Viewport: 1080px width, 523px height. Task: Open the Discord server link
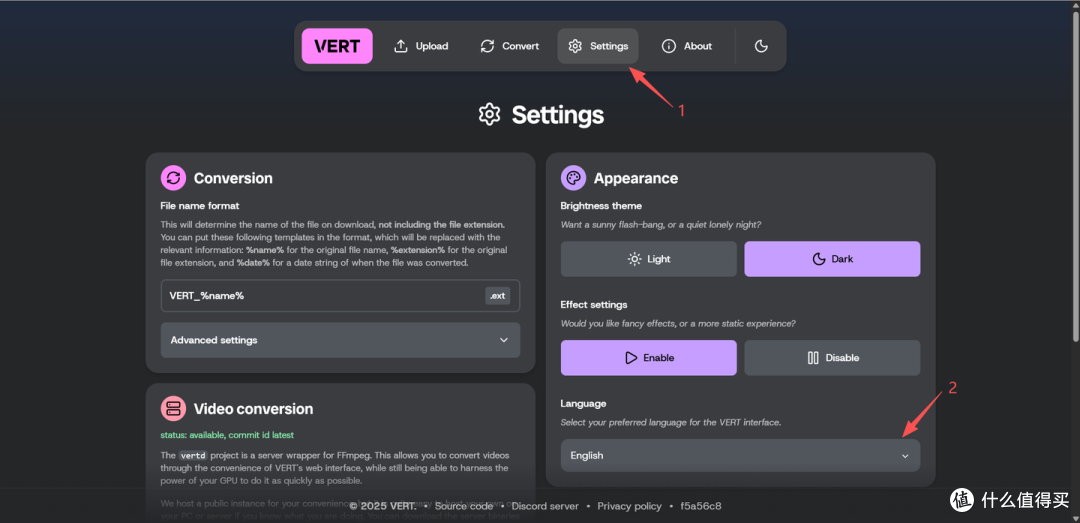pos(545,506)
